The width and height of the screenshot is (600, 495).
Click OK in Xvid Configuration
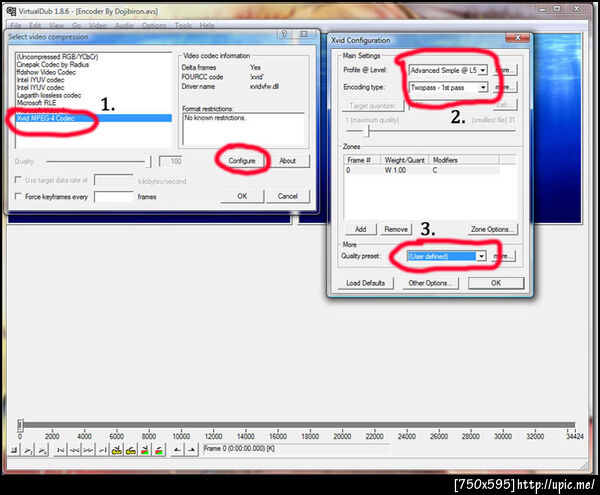(496, 283)
